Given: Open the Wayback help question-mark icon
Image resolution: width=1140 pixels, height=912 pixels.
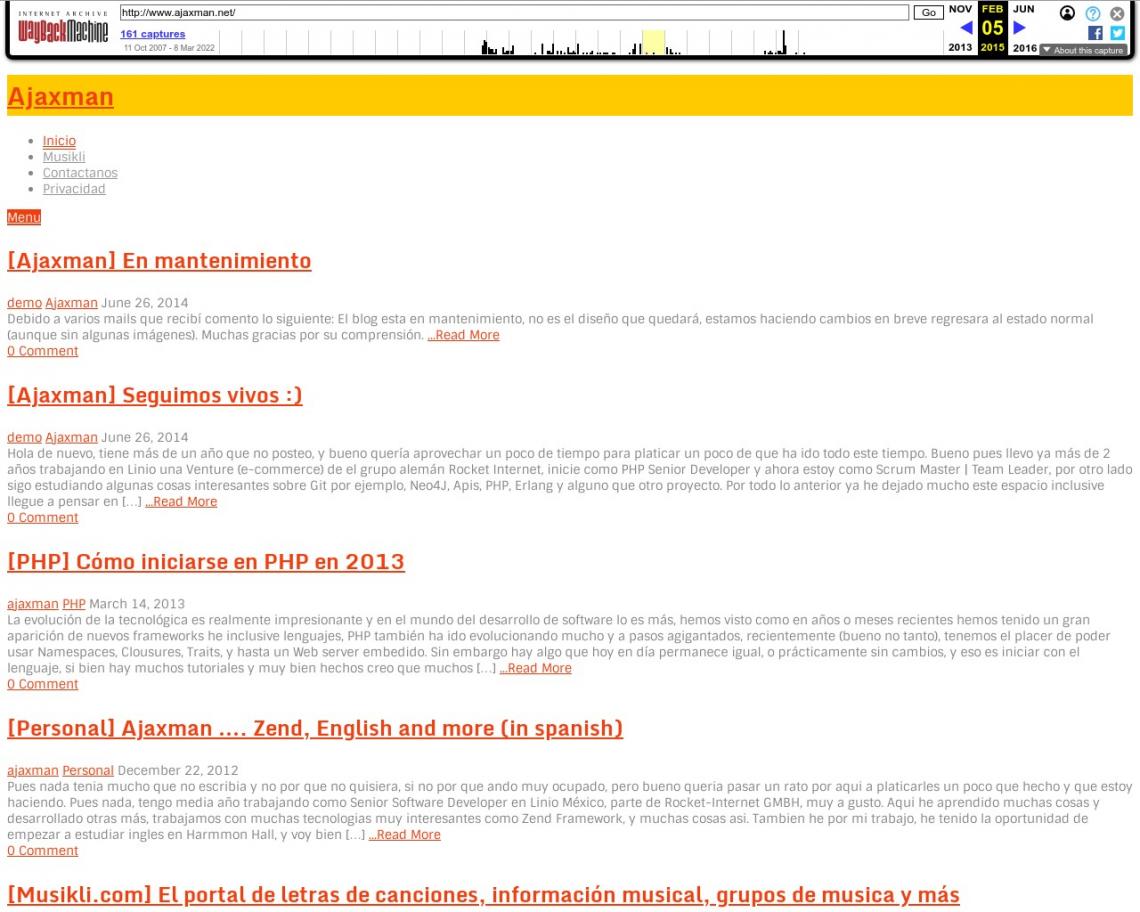Looking at the screenshot, I should pos(1093,13).
